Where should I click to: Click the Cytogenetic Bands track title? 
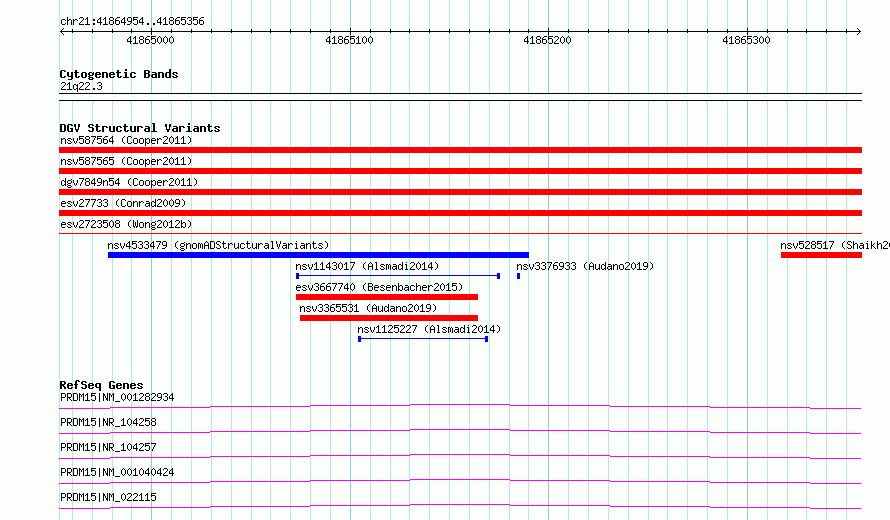(x=119, y=74)
